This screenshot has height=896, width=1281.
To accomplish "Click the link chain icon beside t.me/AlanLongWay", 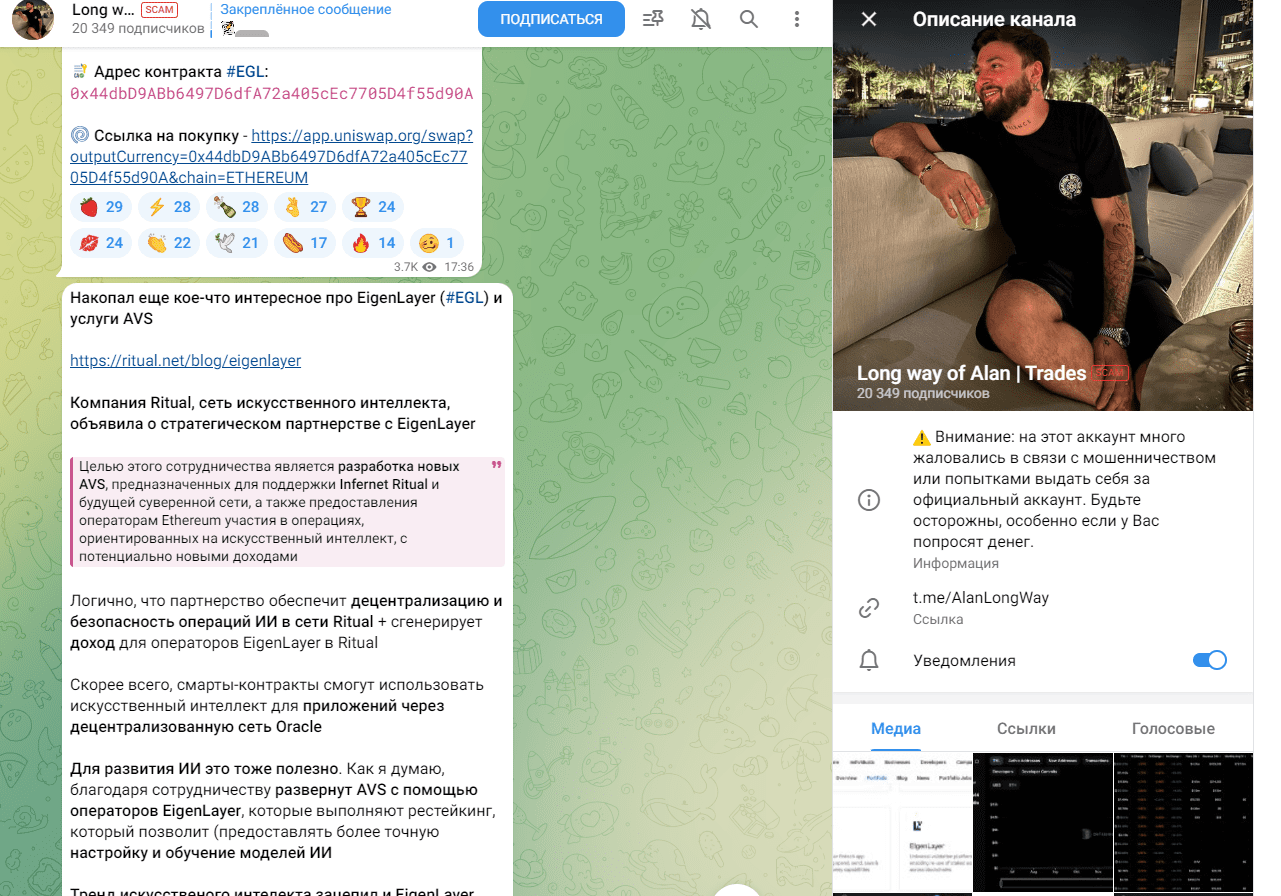I will click(x=869, y=607).
